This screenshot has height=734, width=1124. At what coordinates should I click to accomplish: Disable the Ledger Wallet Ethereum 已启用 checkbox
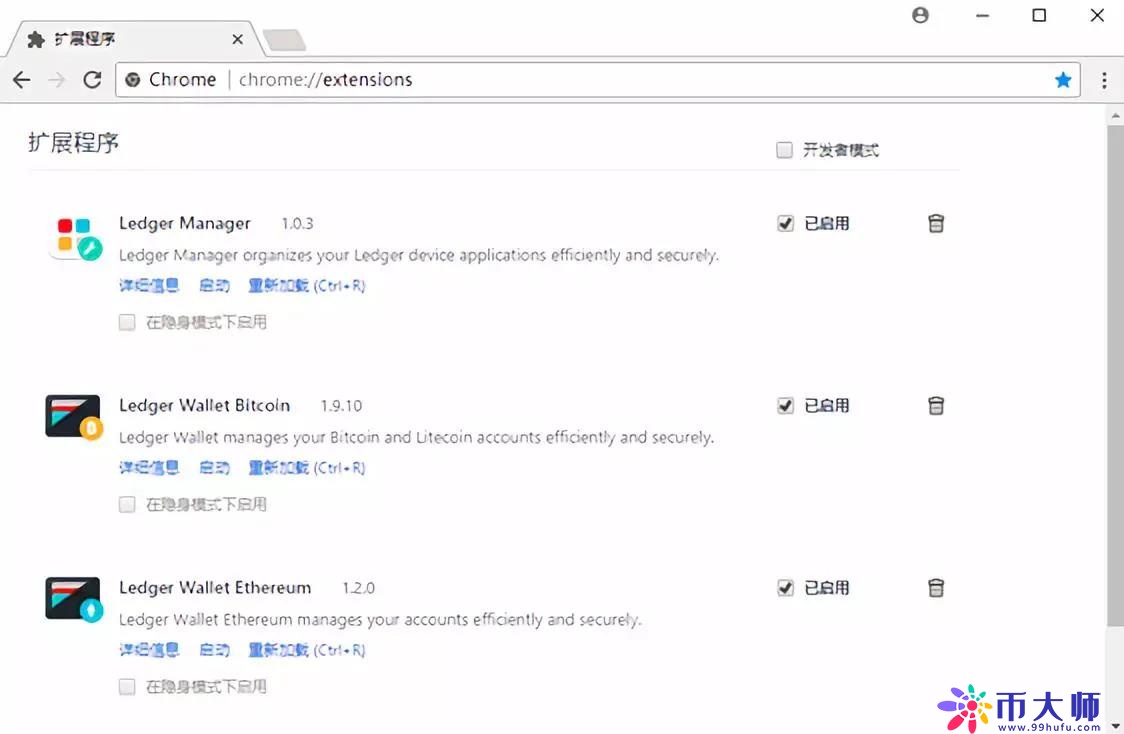click(x=786, y=588)
